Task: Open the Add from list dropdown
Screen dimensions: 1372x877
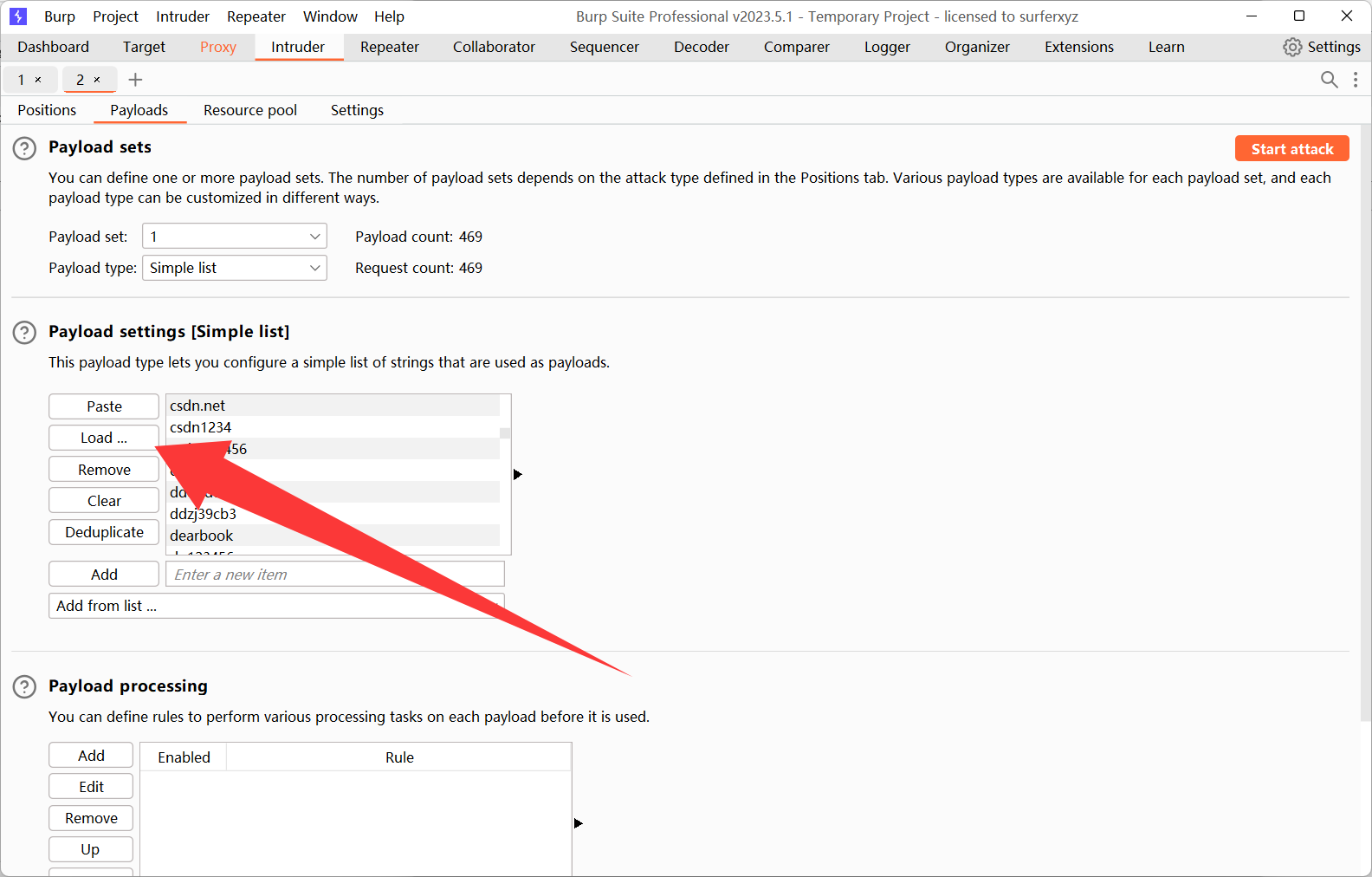Action: coord(276,606)
